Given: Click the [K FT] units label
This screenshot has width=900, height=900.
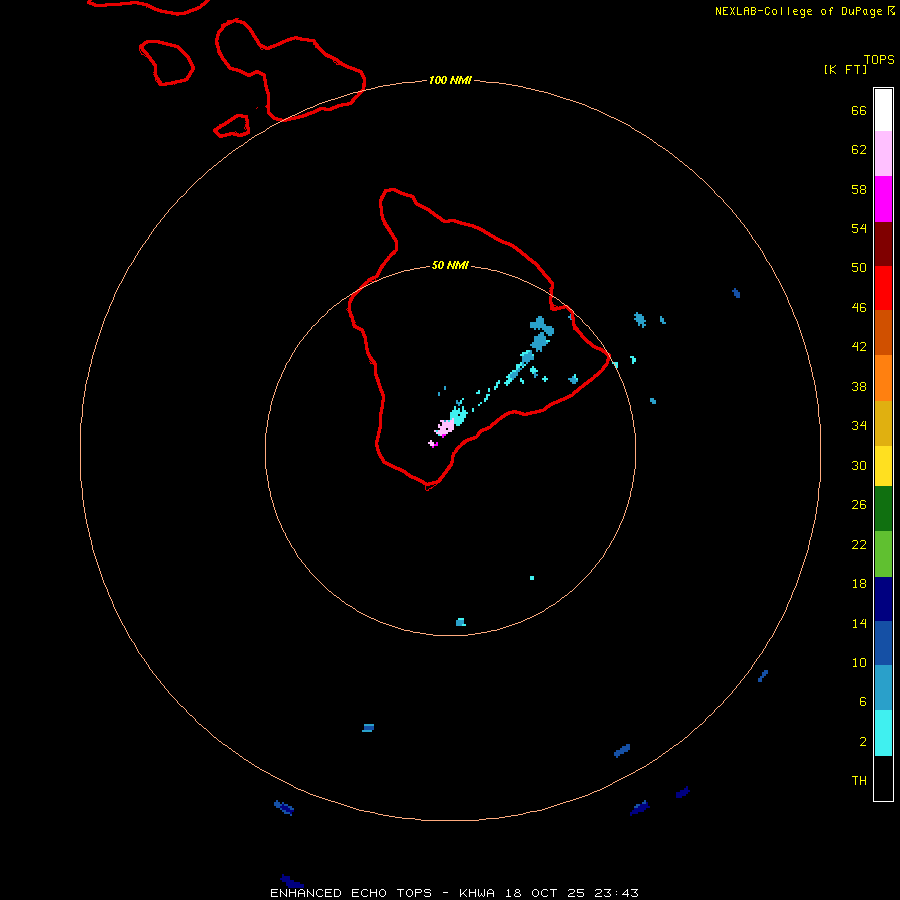Looking at the screenshot, I should tap(845, 69).
